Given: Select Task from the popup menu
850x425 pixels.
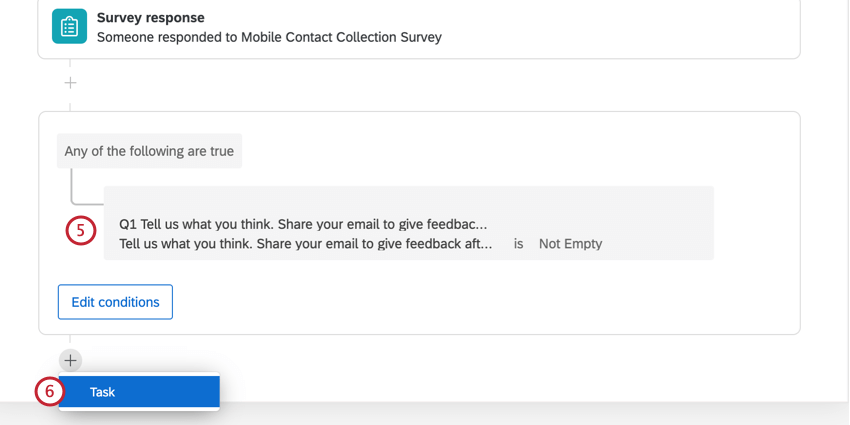Looking at the screenshot, I should [139, 392].
